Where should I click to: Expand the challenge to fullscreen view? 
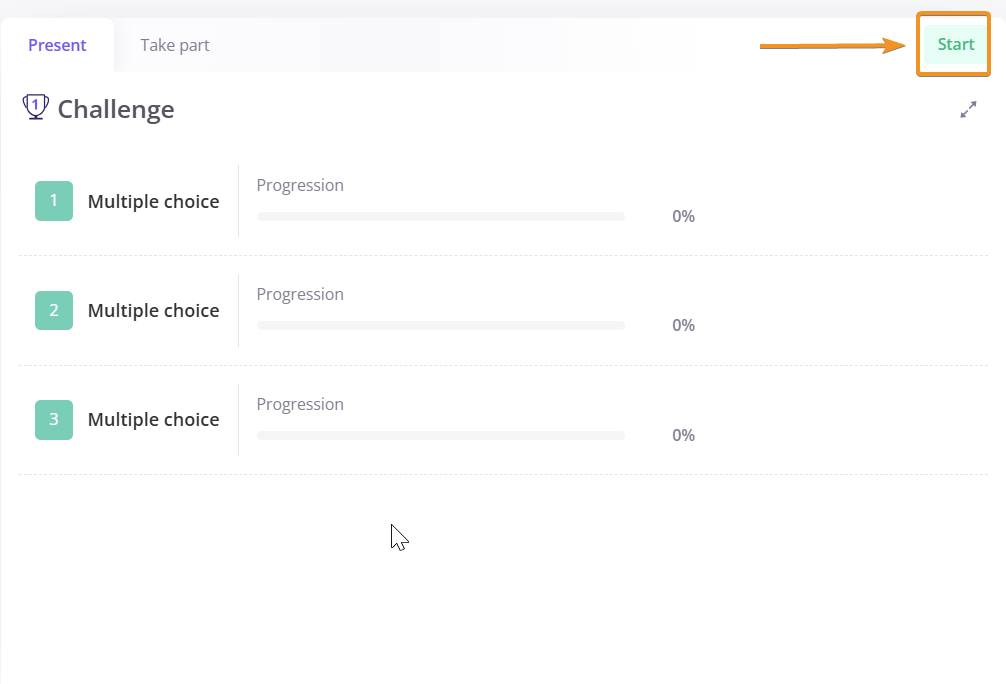(968, 110)
